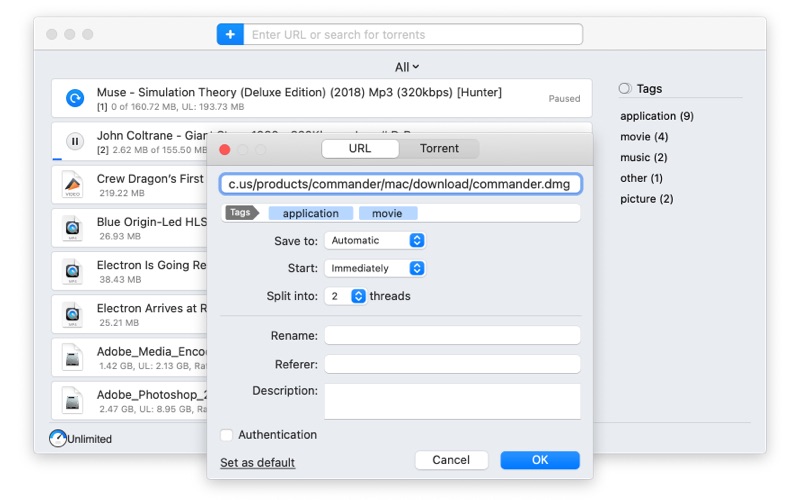The height and width of the screenshot is (500, 800).
Task: Click the blue plus add-download button
Action: 230,34
